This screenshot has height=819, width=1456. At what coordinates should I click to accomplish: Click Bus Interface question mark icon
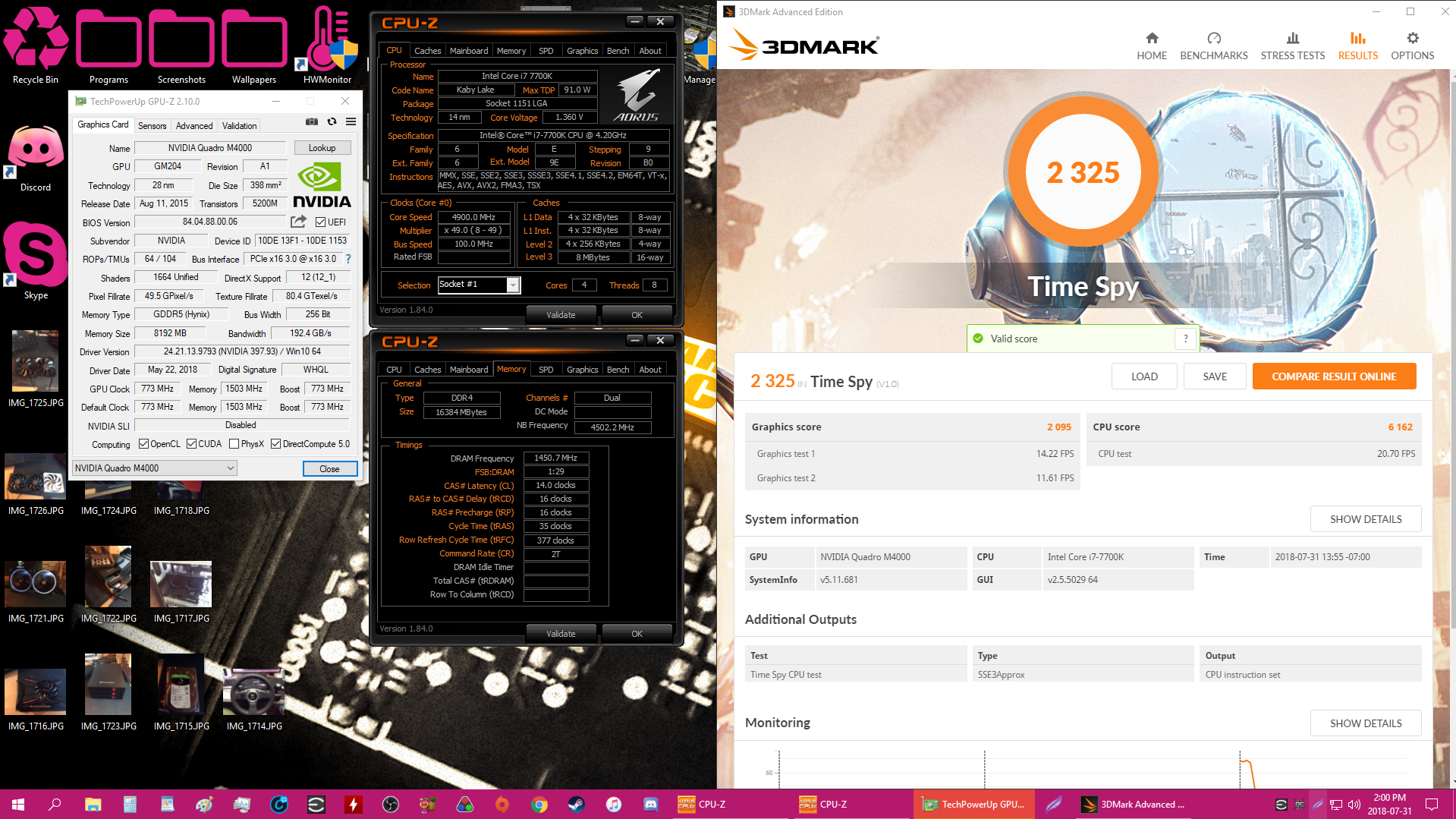(348, 259)
